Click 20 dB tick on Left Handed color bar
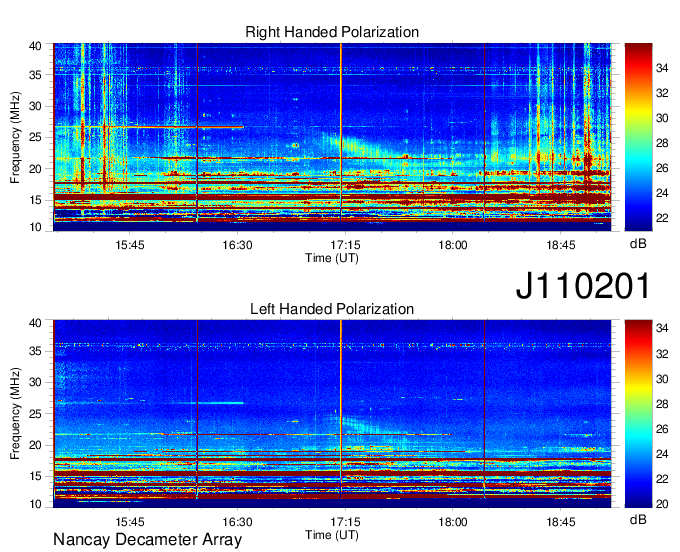680x552 pixels. 662,504
